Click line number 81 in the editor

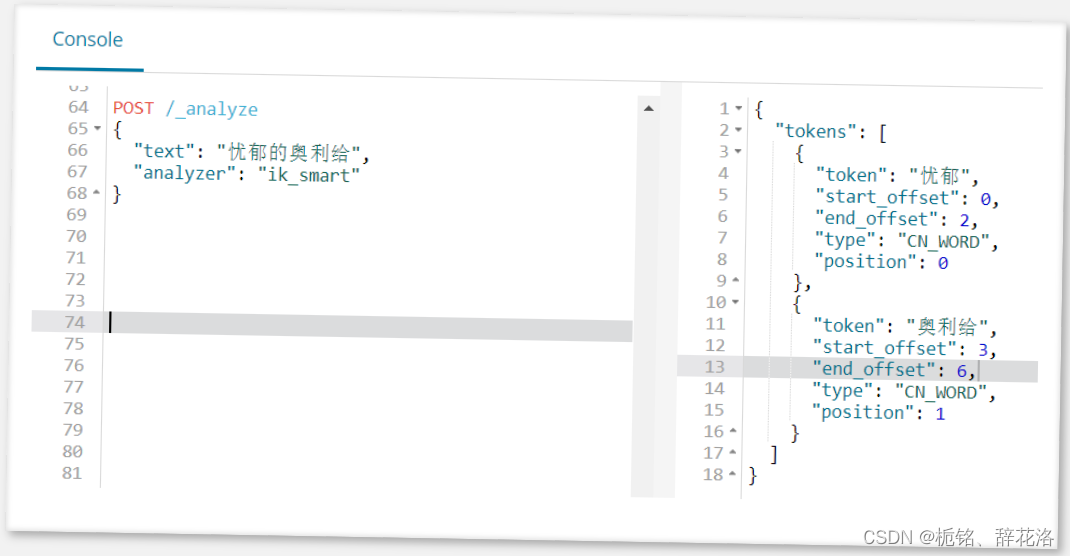(x=72, y=473)
